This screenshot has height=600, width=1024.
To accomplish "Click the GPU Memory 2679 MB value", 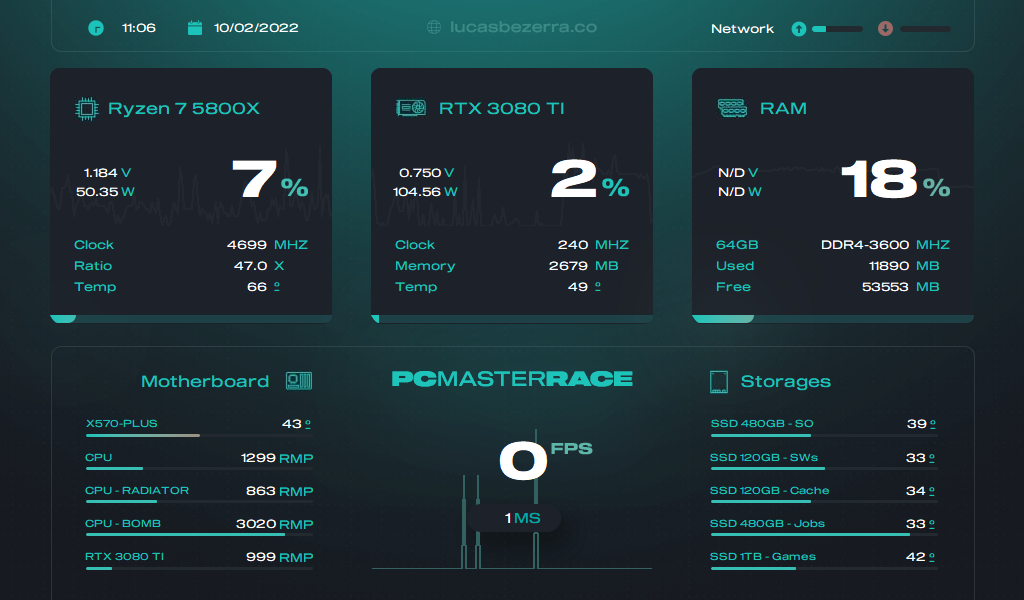I will pyautogui.click(x=583, y=266).
